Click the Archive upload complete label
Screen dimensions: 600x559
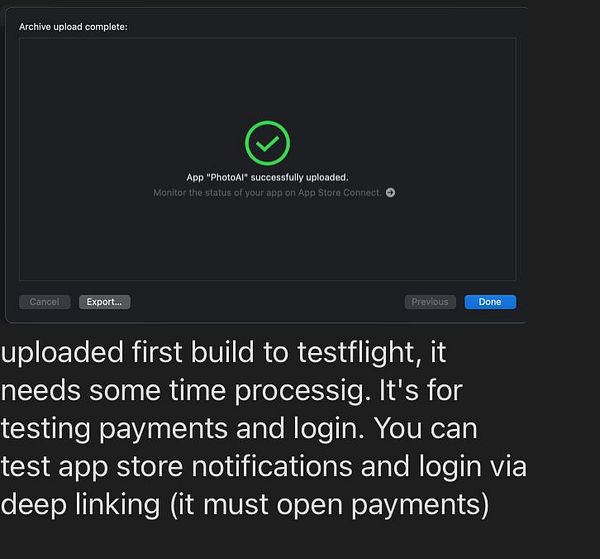[x=73, y=26]
